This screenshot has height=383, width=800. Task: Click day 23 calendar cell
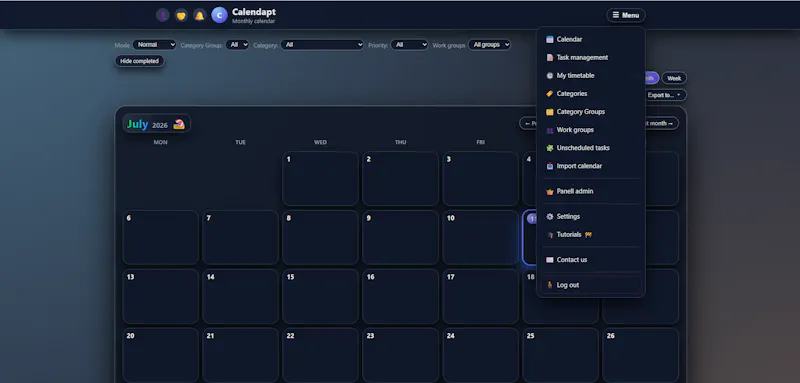[401, 355]
